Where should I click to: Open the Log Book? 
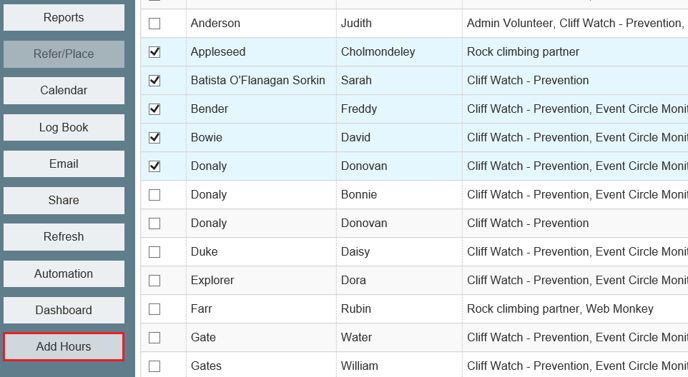pyautogui.click(x=64, y=127)
